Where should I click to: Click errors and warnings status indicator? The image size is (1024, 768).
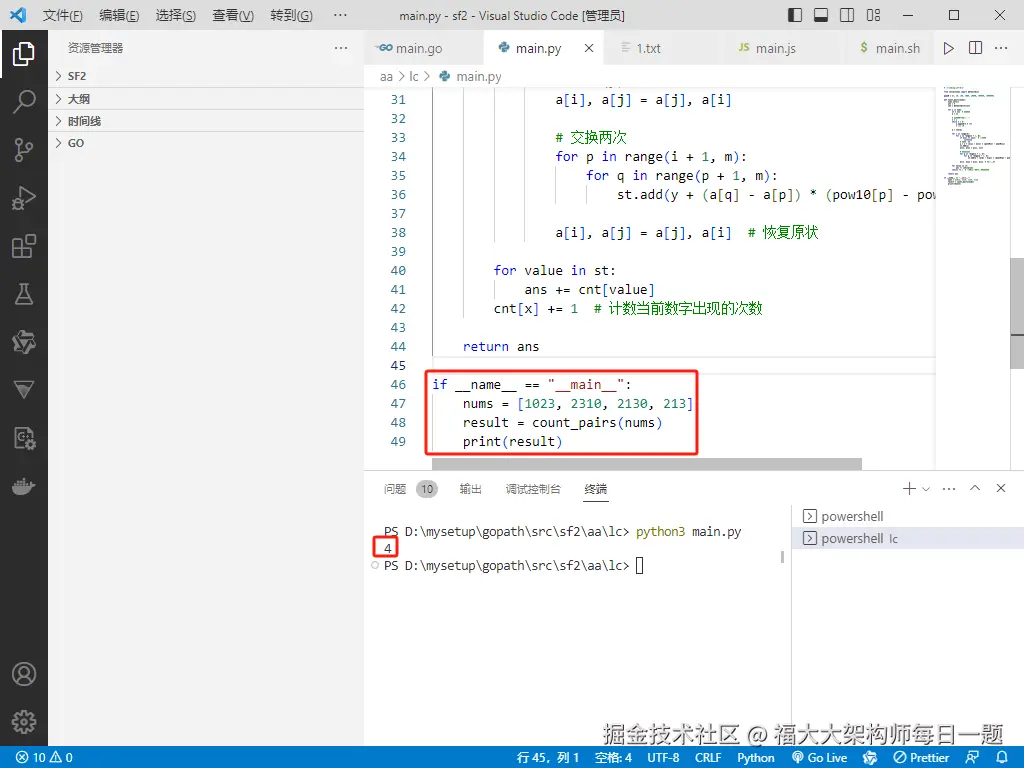click(44, 757)
